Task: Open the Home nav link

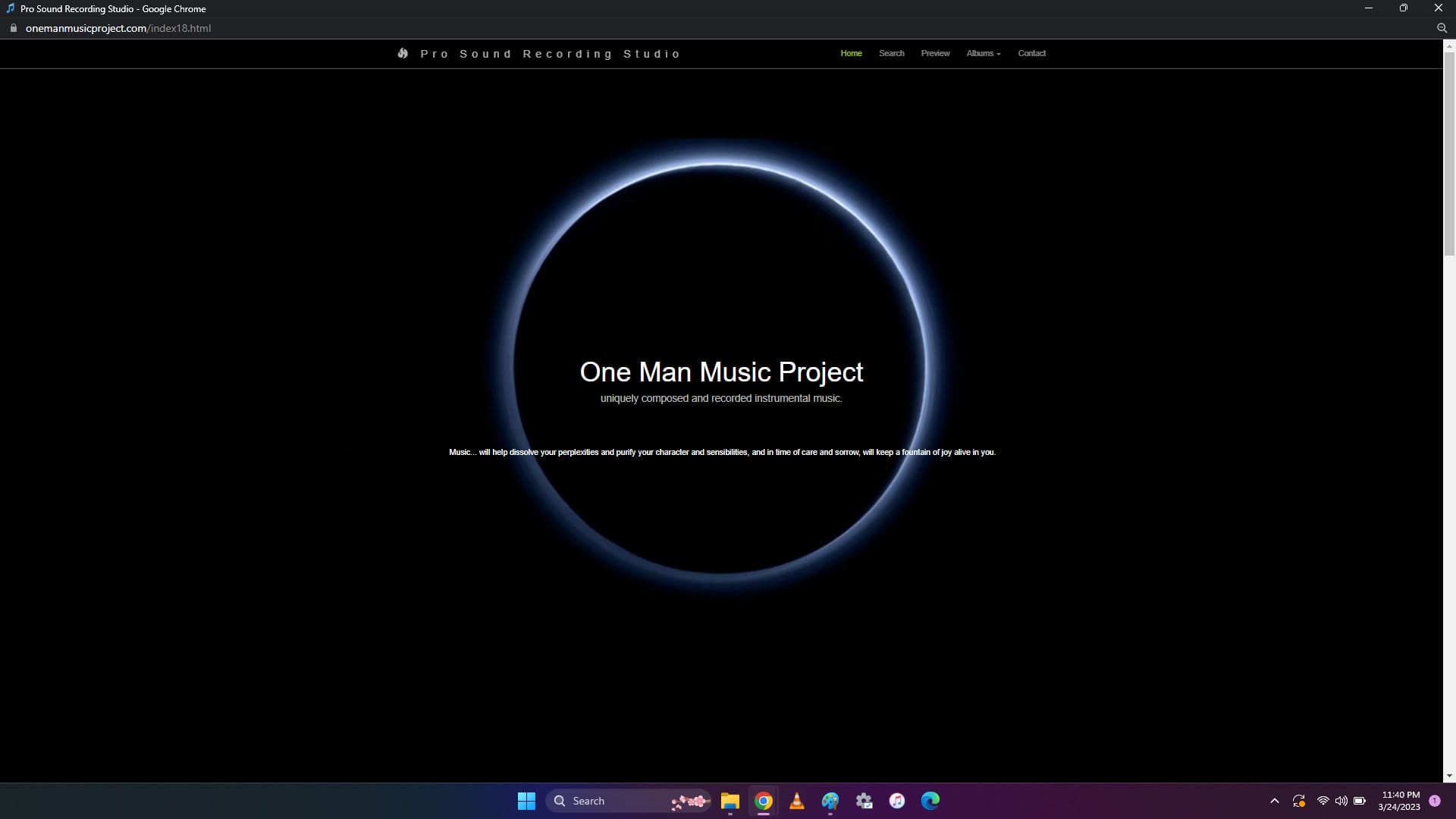Action: pos(851,53)
